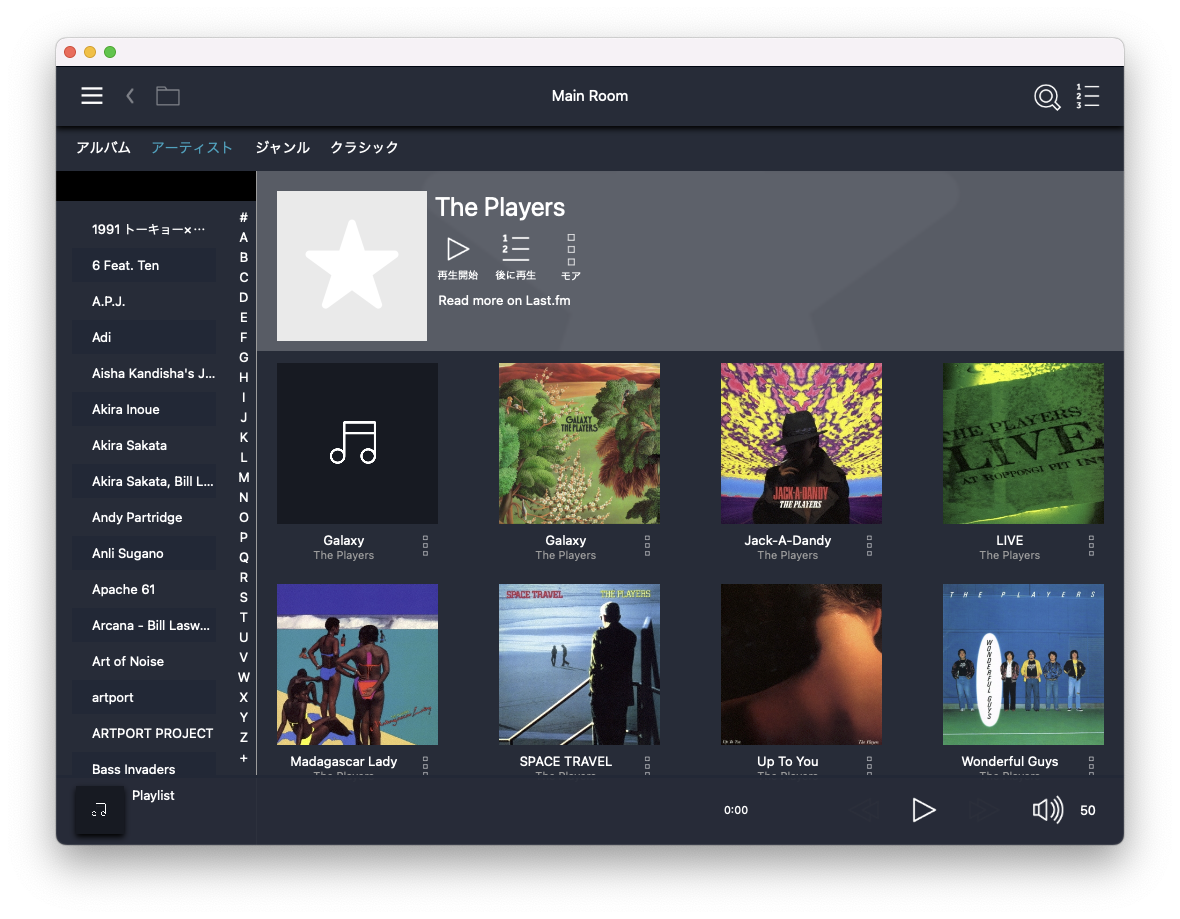Jump to letter T in index

pos(244,617)
